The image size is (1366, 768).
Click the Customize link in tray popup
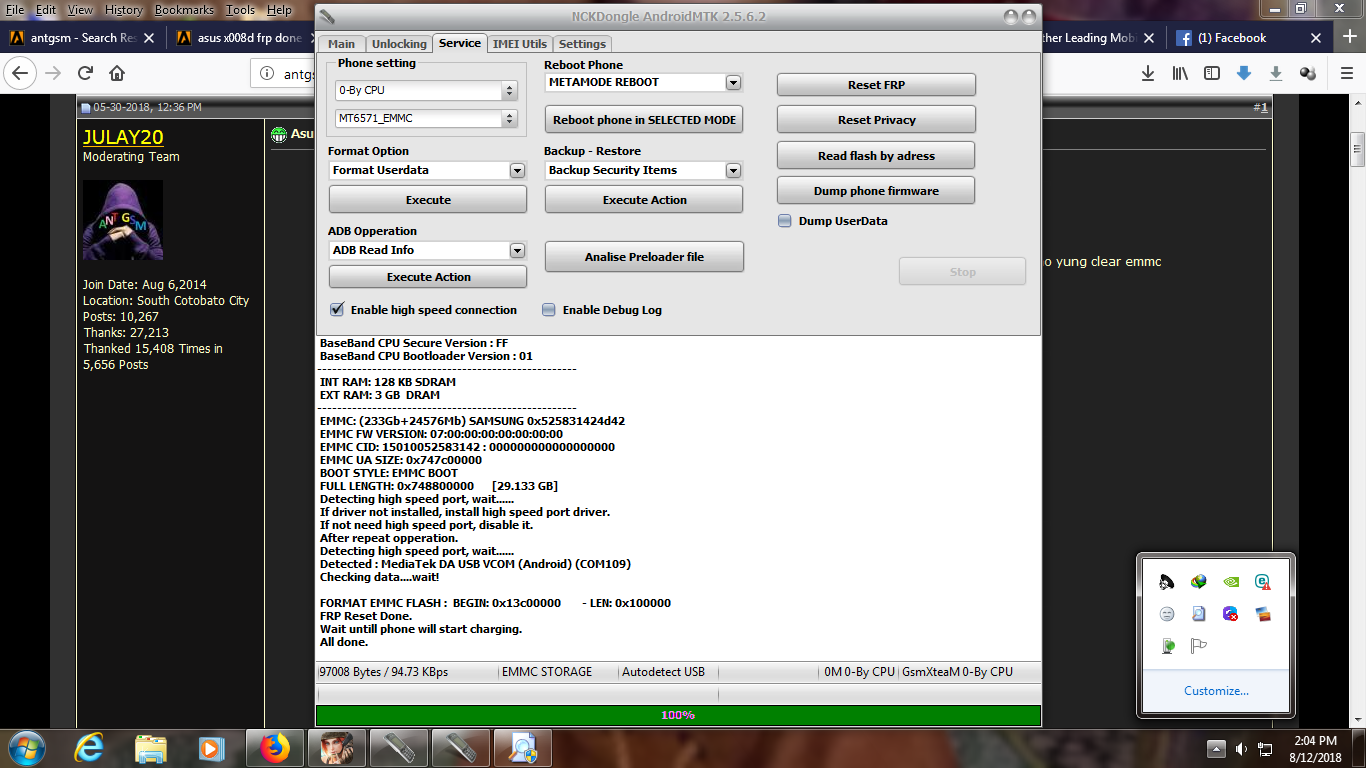[1216, 691]
